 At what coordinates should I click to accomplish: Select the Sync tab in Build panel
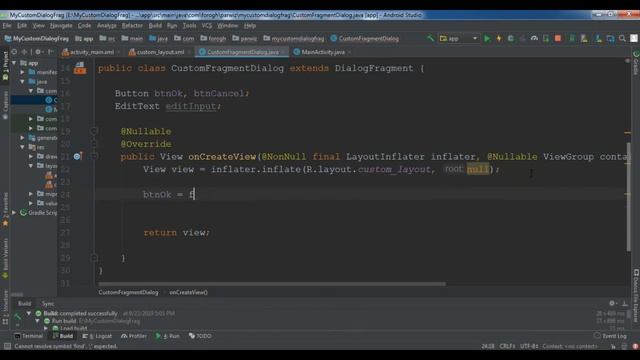(x=48, y=303)
